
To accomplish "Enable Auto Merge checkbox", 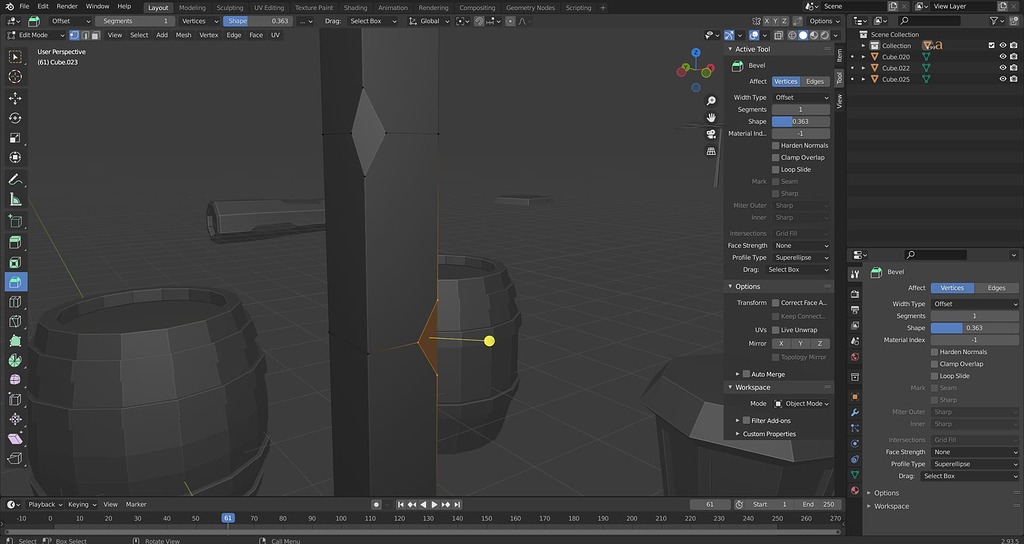I will tap(746, 374).
